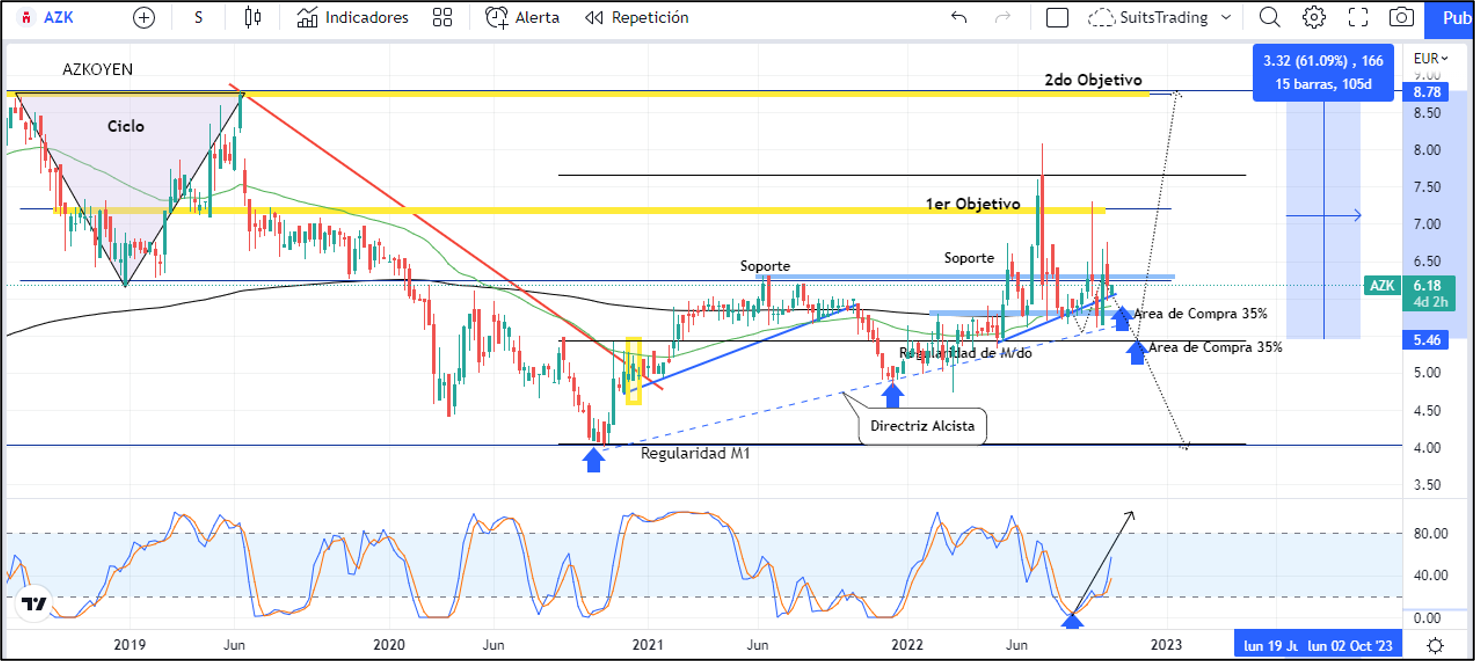Take a chart snapshot with the camera icon
The image size is (1476, 662).
point(1400,17)
